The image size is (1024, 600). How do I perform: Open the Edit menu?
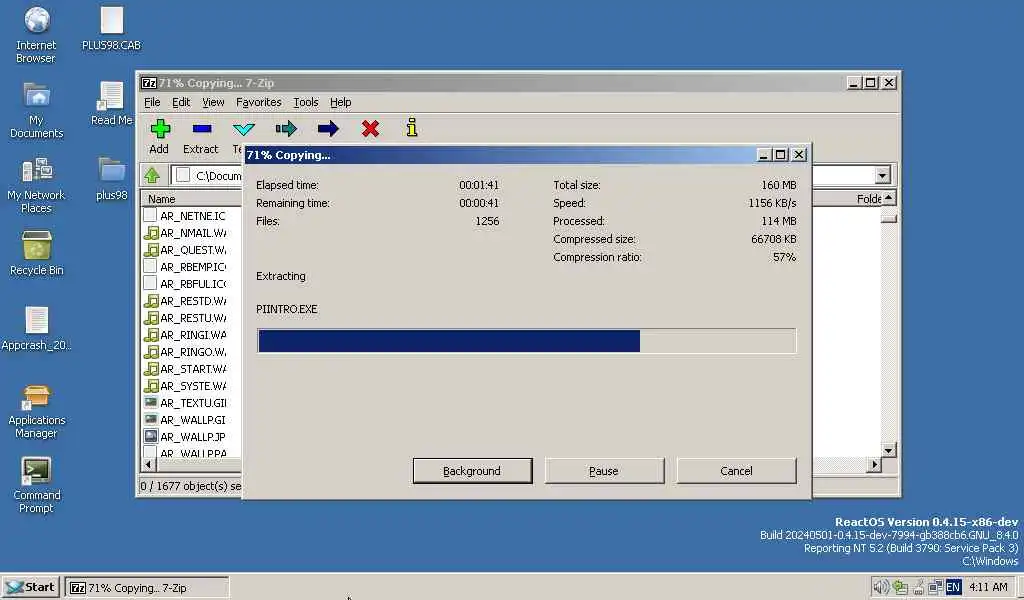point(181,102)
